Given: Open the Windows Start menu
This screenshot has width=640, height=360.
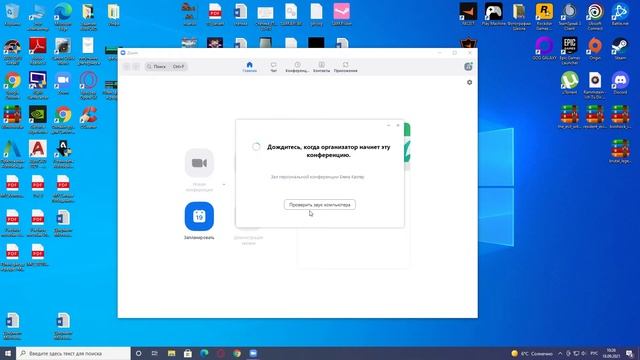Looking at the screenshot, I should coord(8,353).
